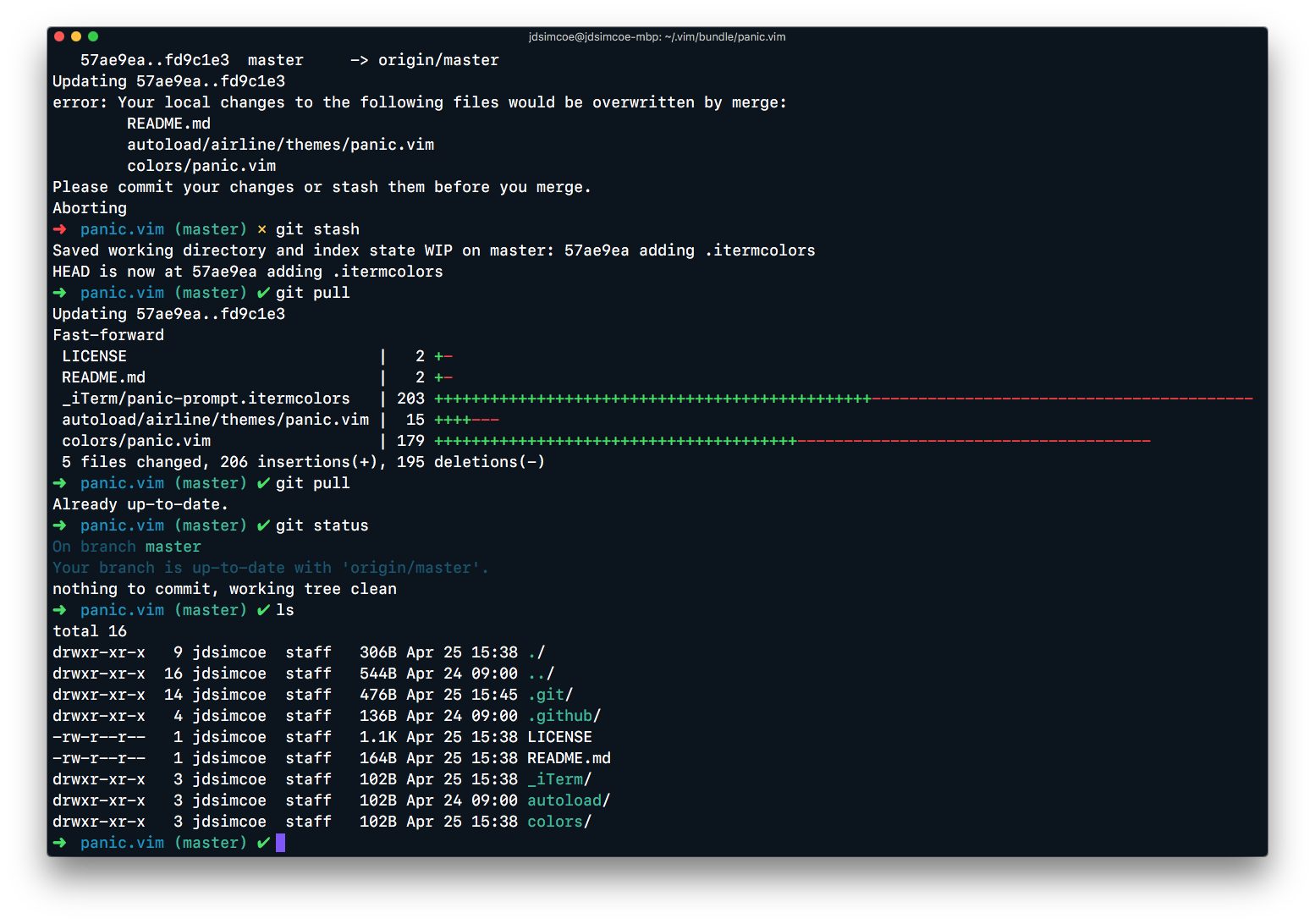Screen dimensions: 1315x924
Task: Click the 'colors/' directory entry
Action: (559, 822)
